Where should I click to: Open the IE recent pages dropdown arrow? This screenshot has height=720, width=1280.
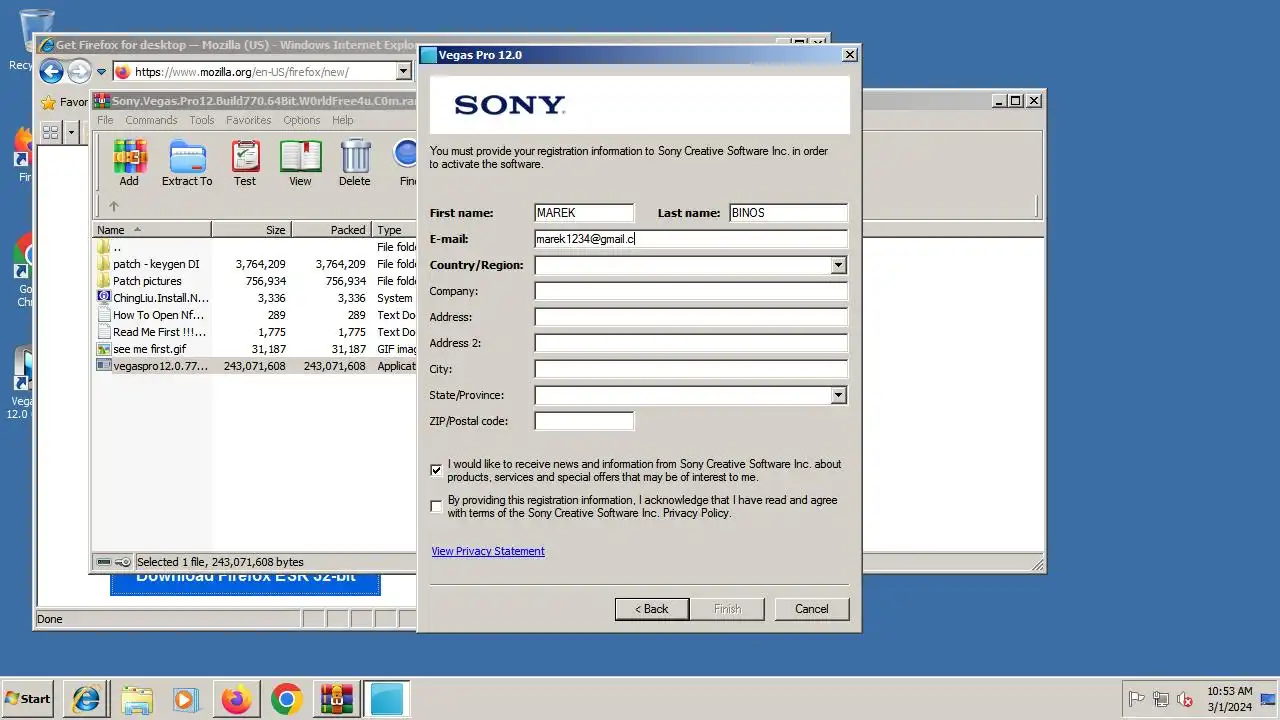tap(101, 71)
